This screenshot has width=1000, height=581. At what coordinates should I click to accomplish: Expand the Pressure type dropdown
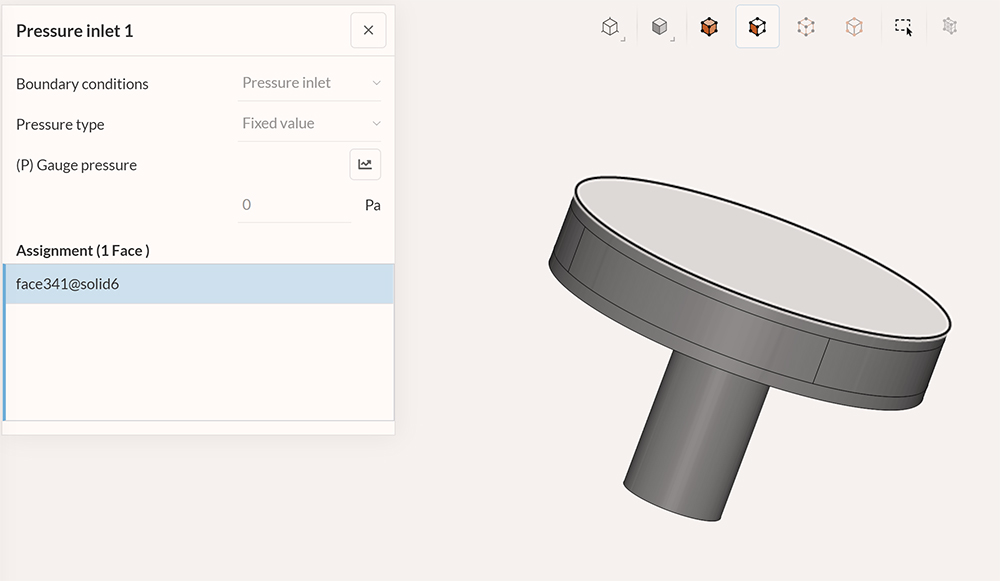coord(309,124)
